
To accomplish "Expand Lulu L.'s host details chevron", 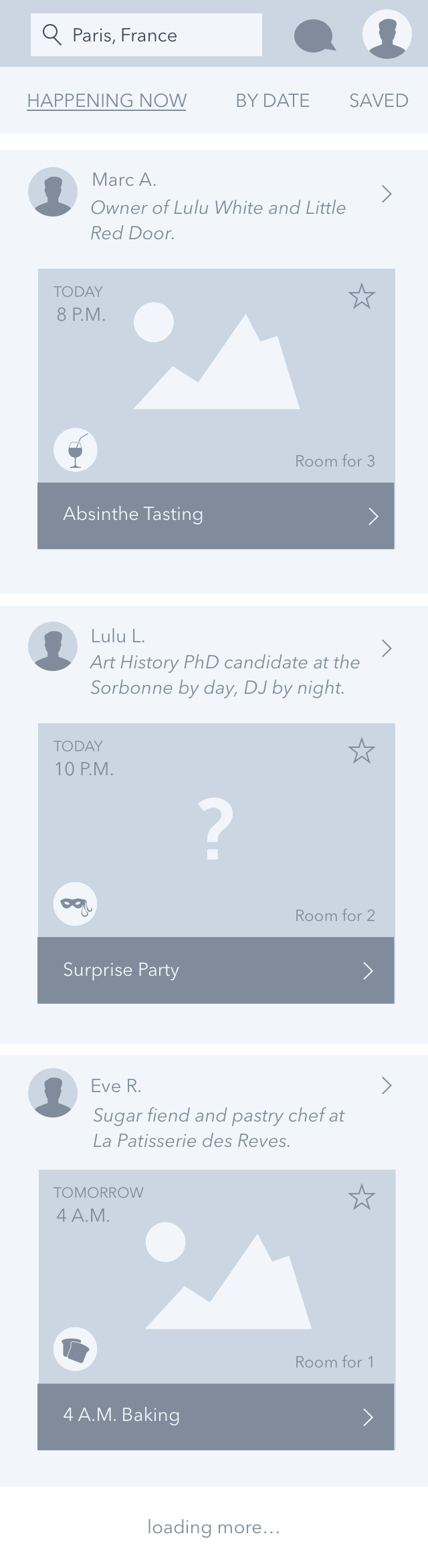I will [387, 648].
